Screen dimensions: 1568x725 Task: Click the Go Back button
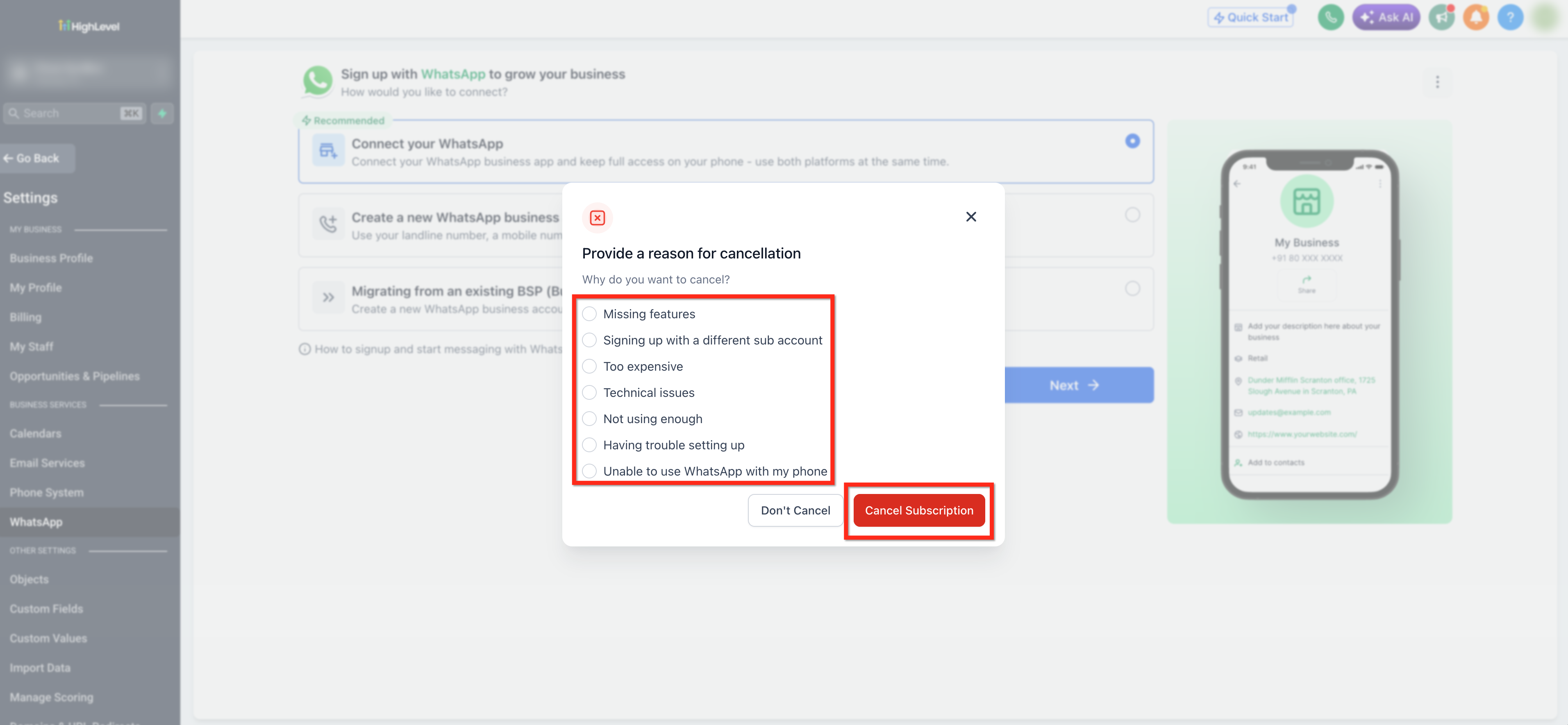coord(37,158)
